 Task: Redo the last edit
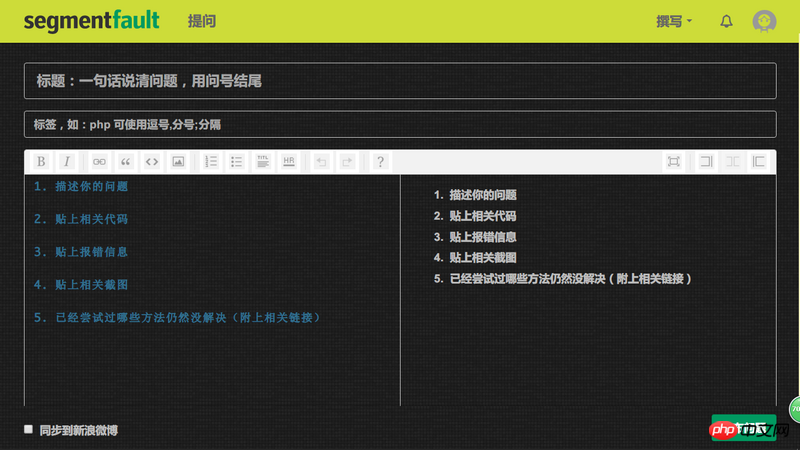click(347, 162)
